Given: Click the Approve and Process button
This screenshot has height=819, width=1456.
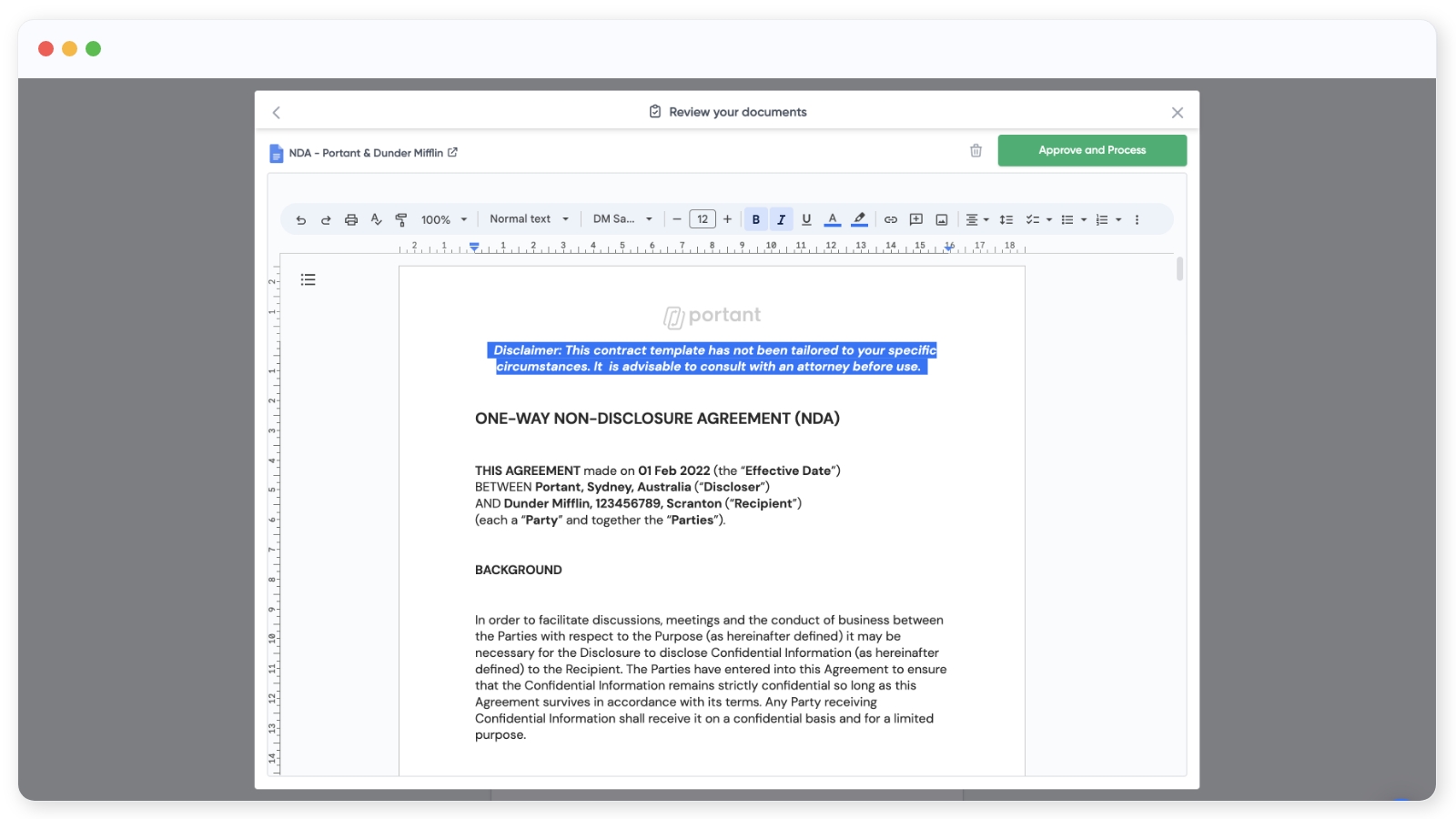Looking at the screenshot, I should 1092,151.
